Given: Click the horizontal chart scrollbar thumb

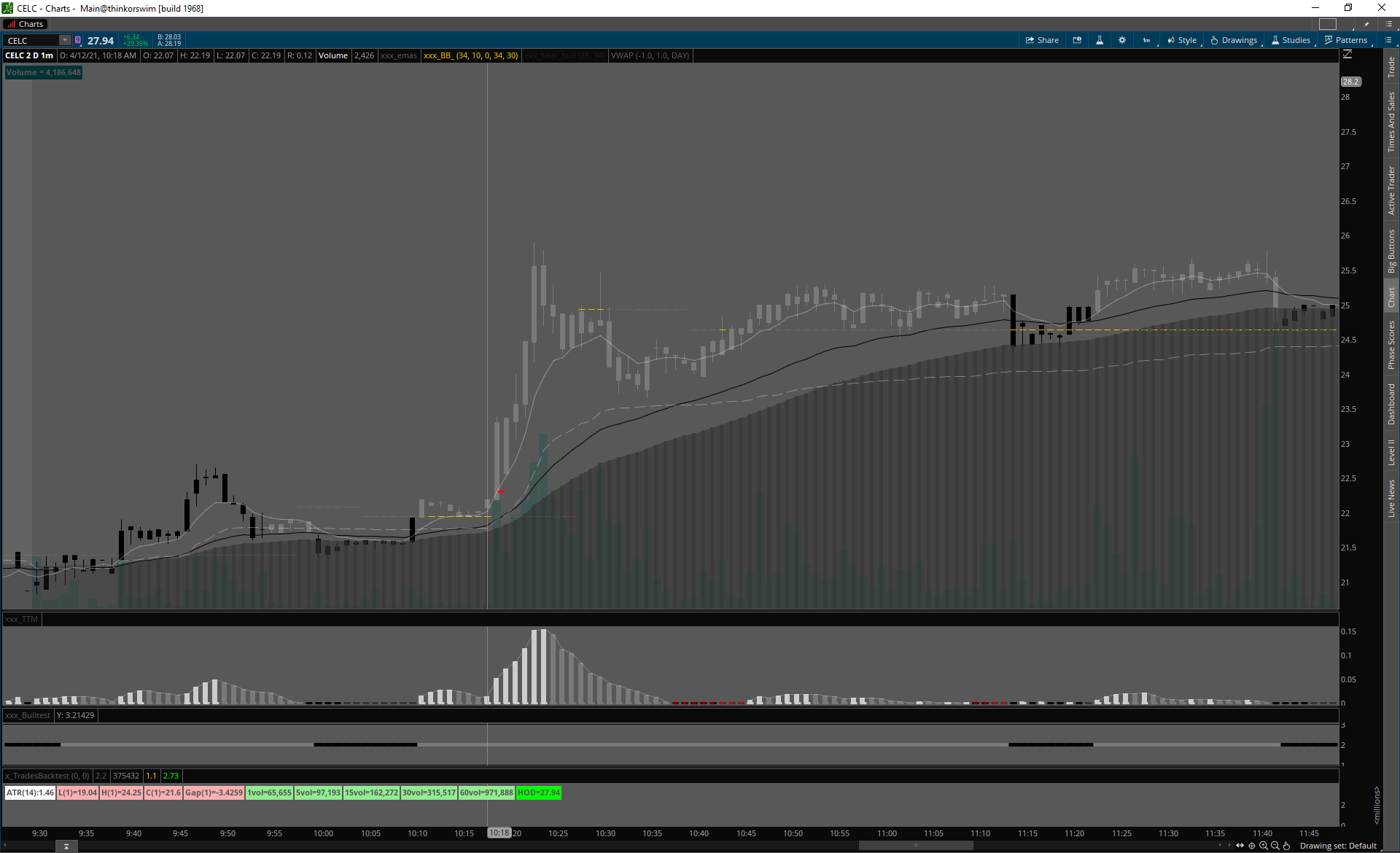Looking at the screenshot, I should pyautogui.click(x=916, y=846).
